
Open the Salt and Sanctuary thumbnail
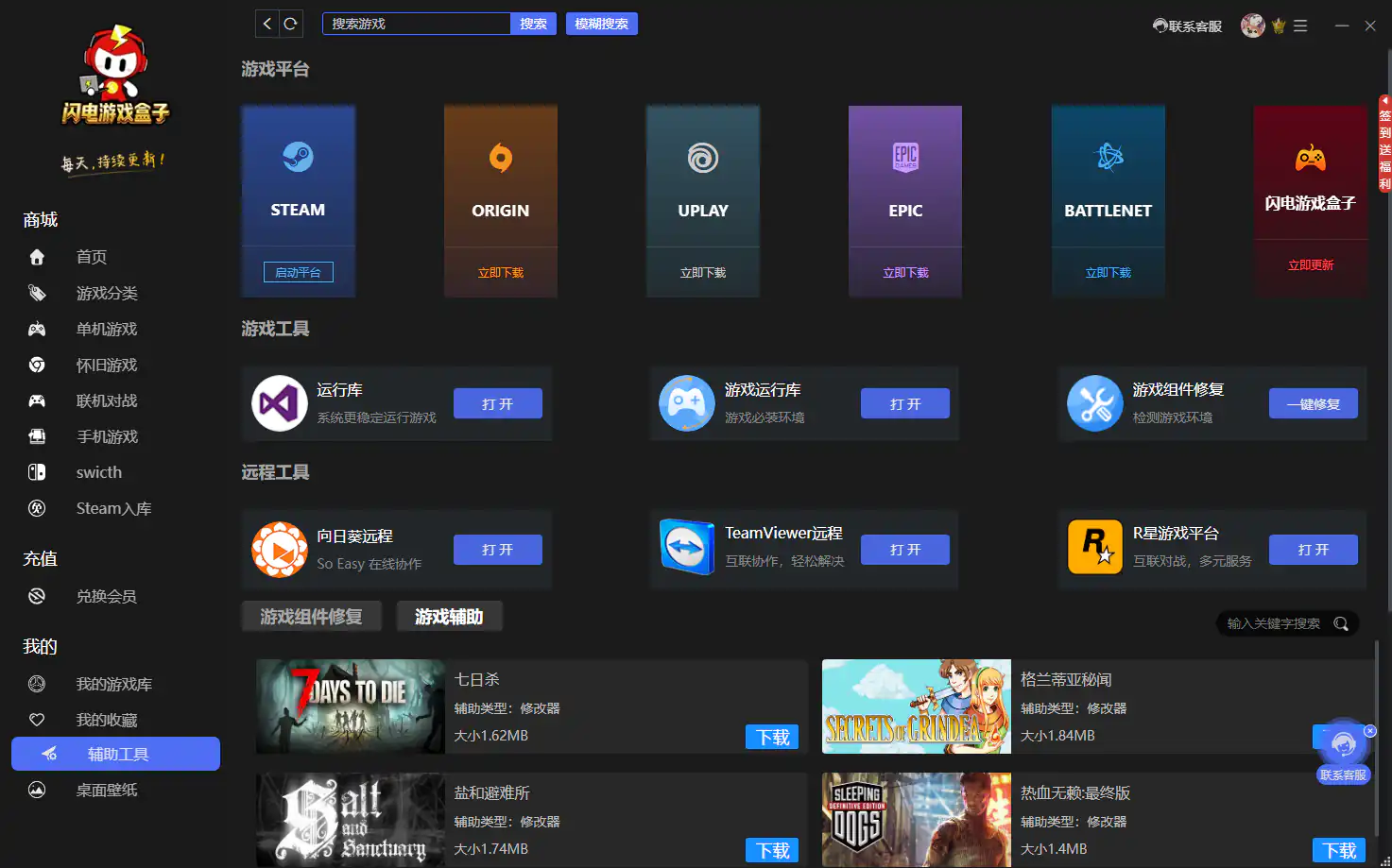coord(351,820)
